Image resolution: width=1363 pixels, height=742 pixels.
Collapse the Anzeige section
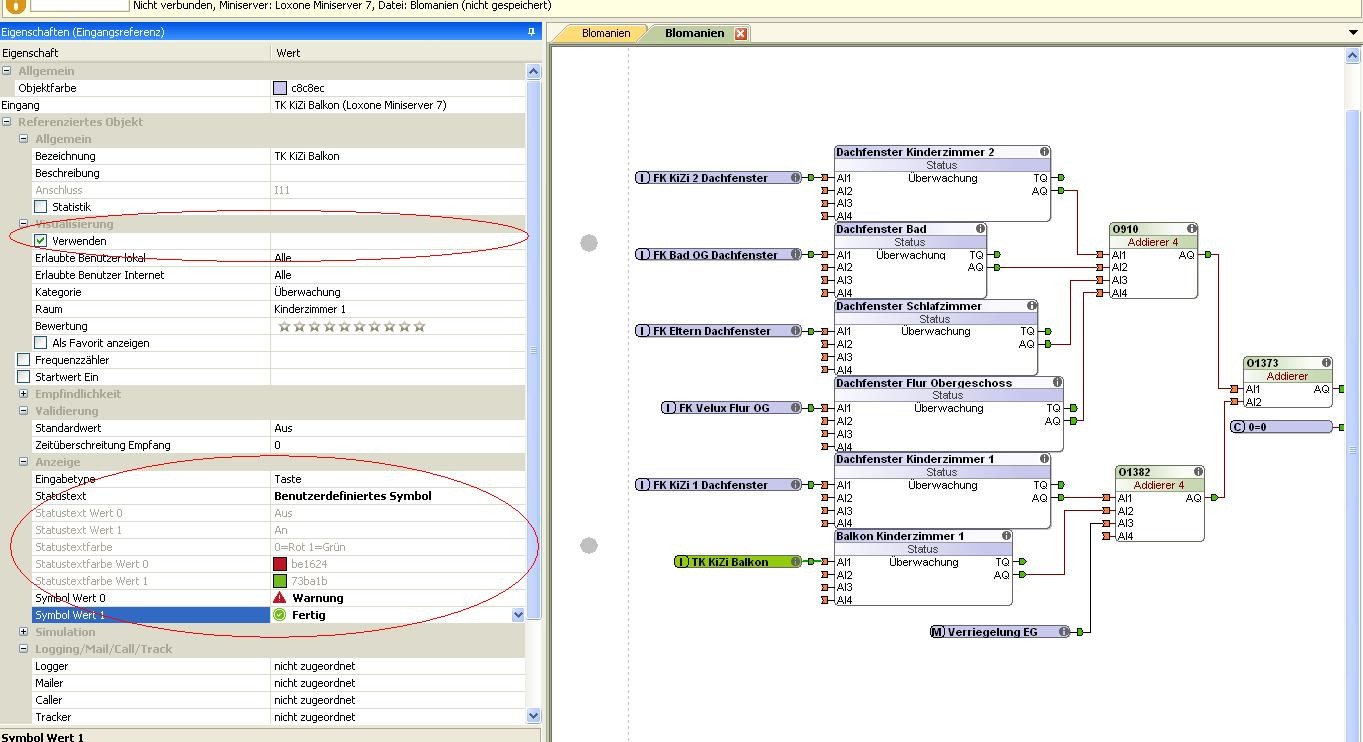click(x=24, y=462)
